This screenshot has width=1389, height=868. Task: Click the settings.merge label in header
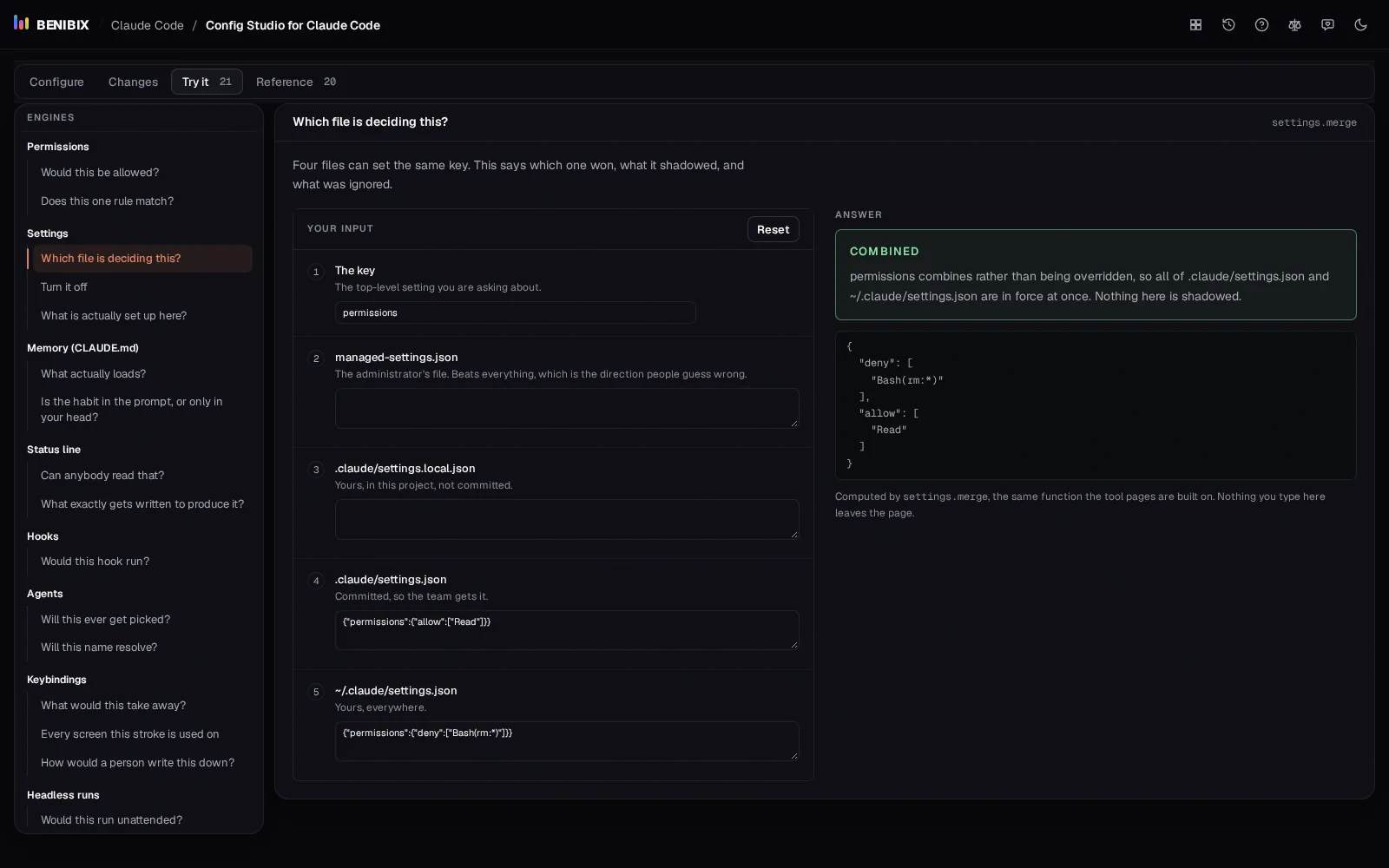click(1313, 122)
